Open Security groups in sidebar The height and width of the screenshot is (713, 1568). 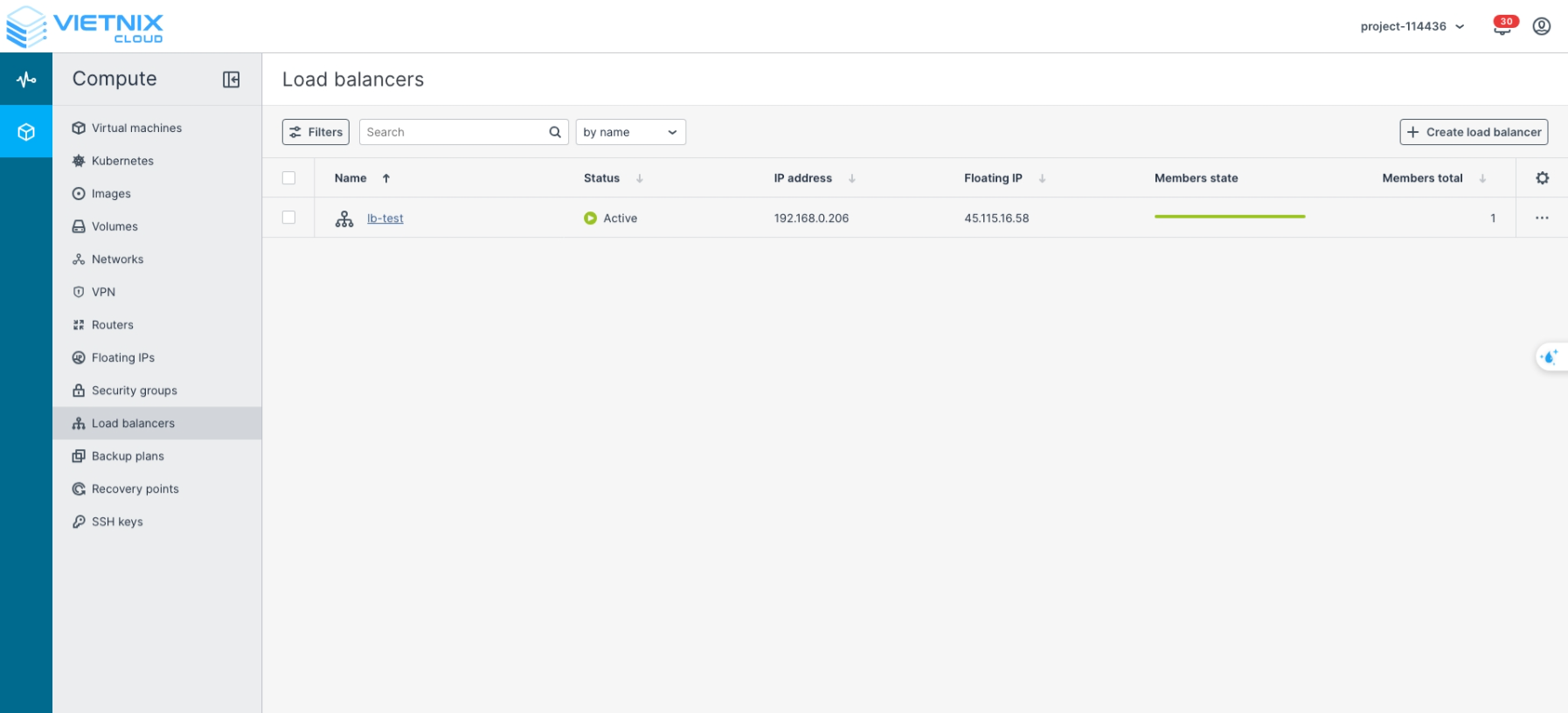pos(134,391)
